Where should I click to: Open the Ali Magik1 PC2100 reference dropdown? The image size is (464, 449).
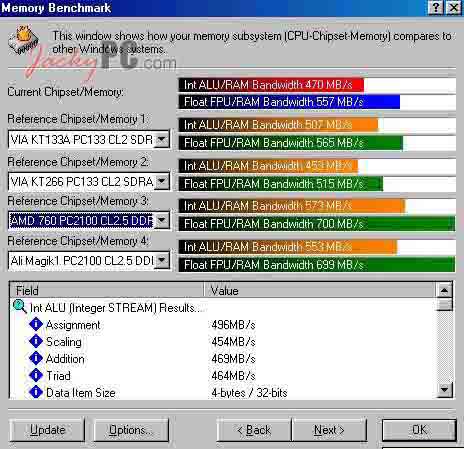click(162, 260)
